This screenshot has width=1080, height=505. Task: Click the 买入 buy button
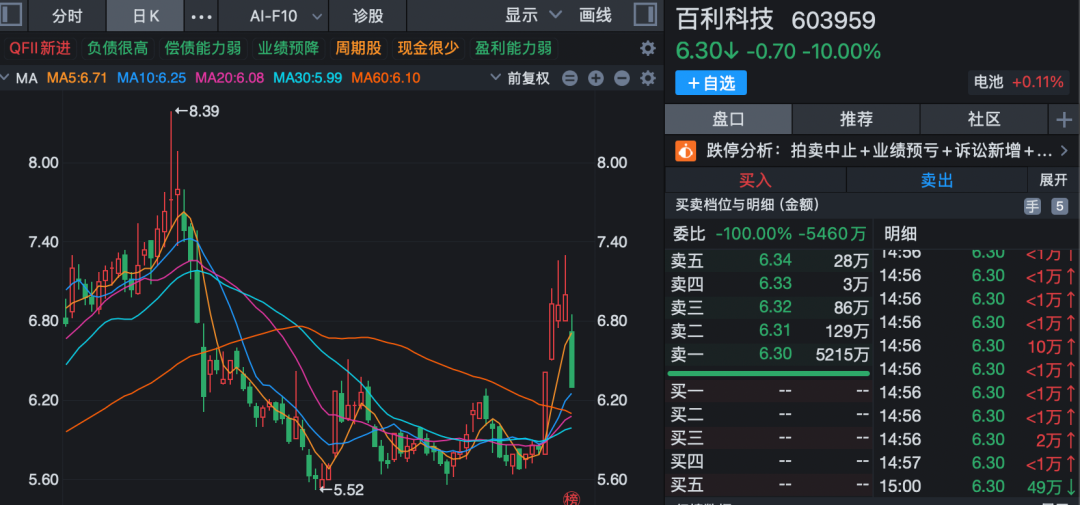tap(755, 180)
